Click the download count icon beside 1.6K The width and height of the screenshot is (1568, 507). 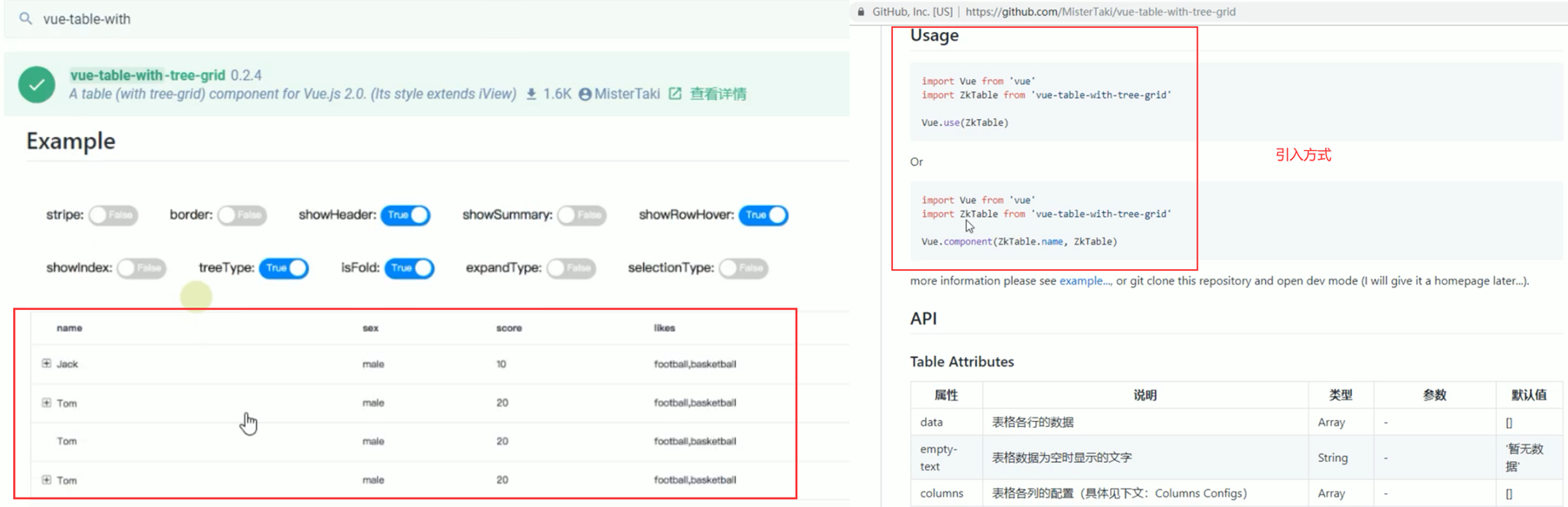point(531,94)
